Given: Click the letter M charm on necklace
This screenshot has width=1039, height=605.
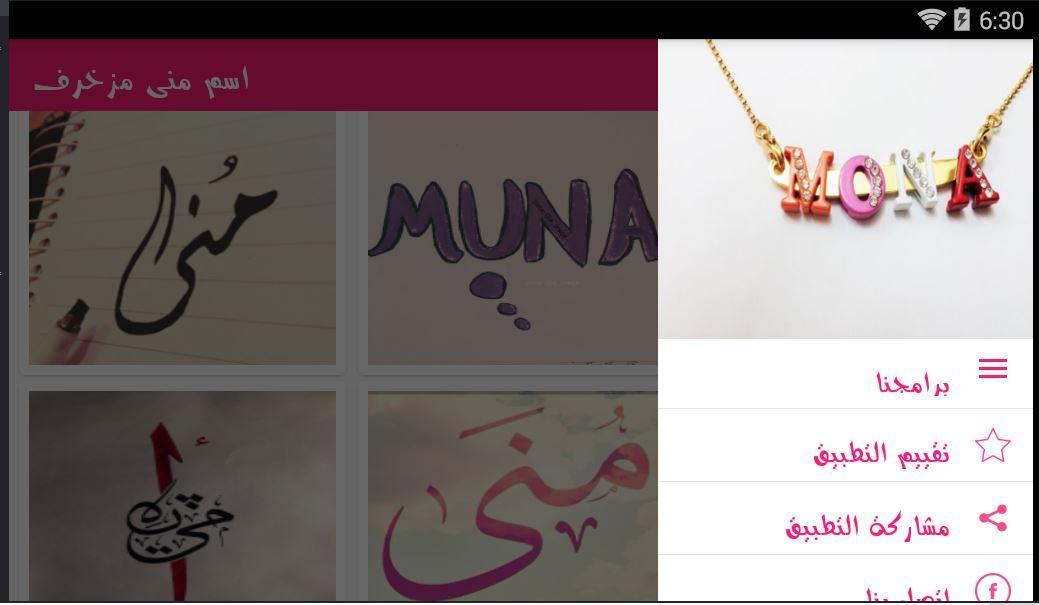Looking at the screenshot, I should click(x=808, y=181).
